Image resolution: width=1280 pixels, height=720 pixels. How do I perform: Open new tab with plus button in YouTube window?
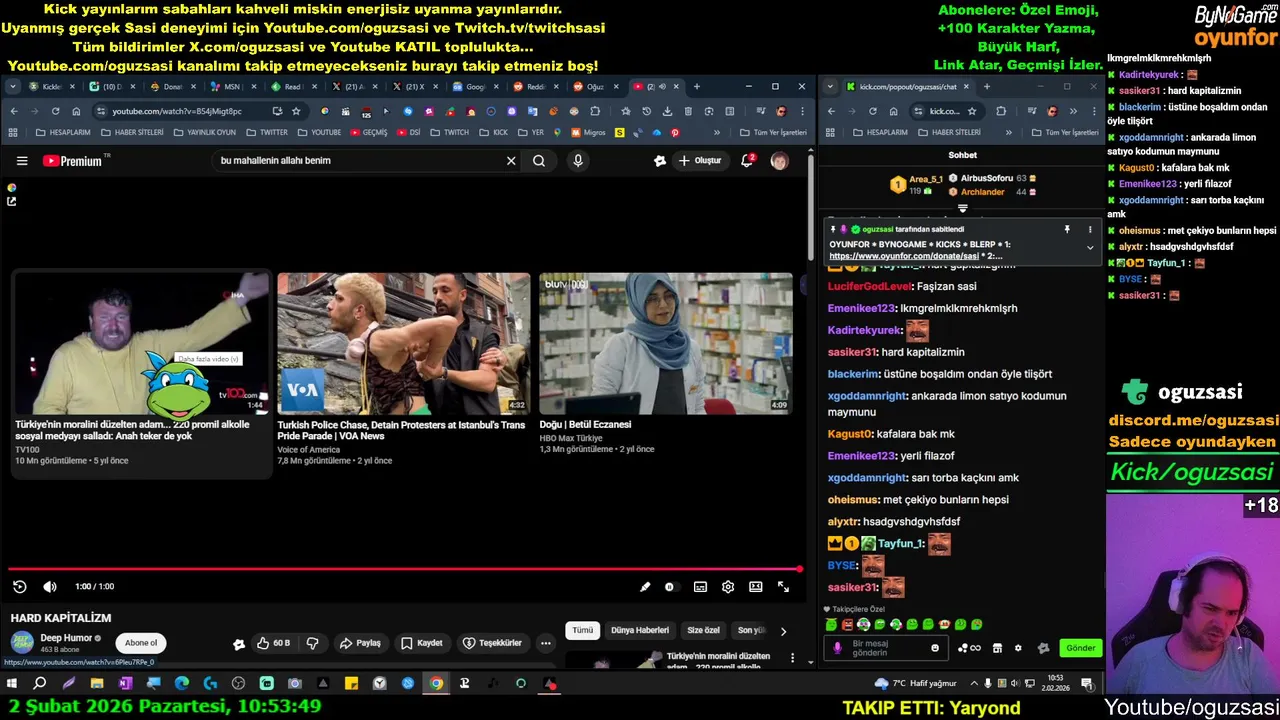(697, 87)
